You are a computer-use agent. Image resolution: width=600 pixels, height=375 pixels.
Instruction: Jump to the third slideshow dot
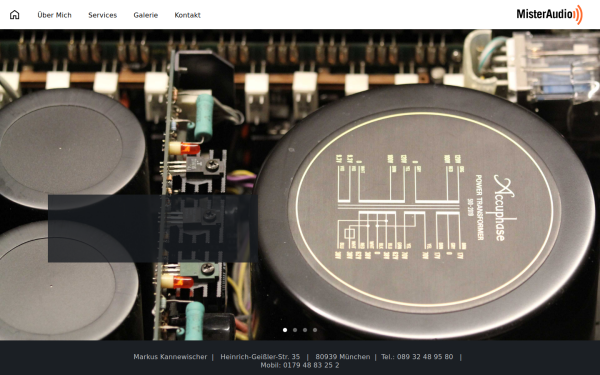(305, 330)
